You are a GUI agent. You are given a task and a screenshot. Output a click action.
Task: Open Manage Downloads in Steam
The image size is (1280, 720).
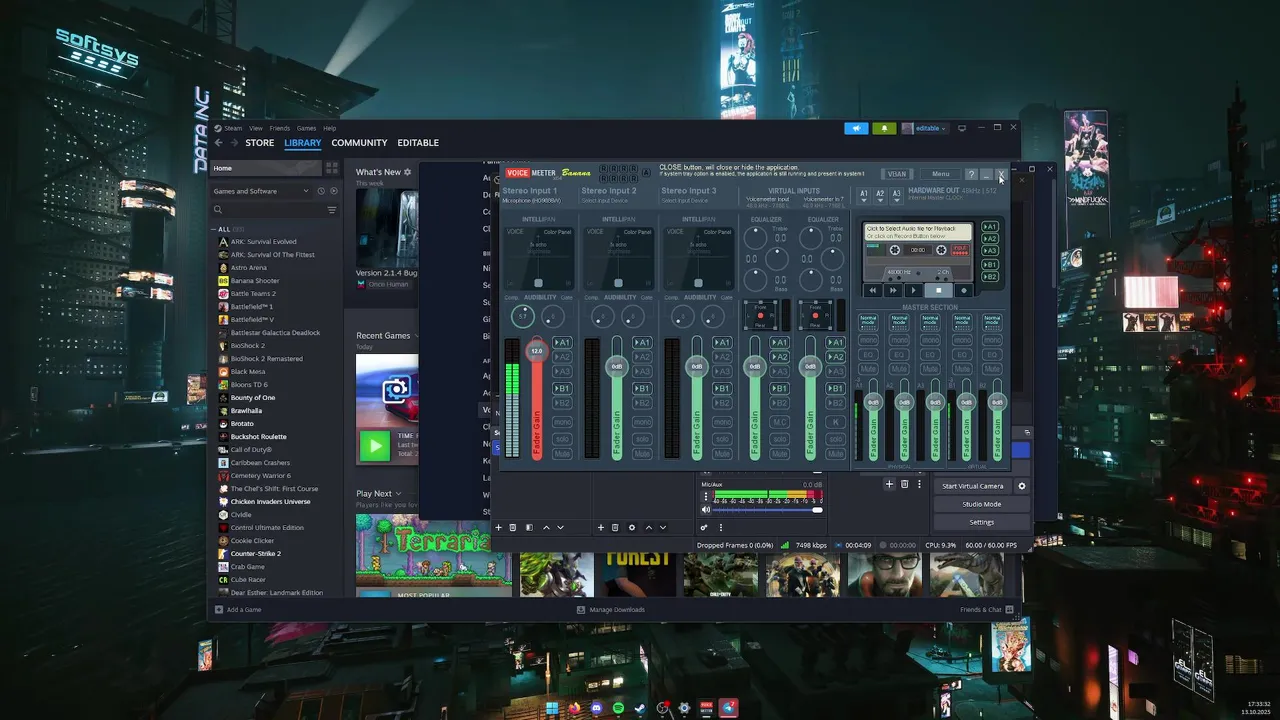pos(611,609)
